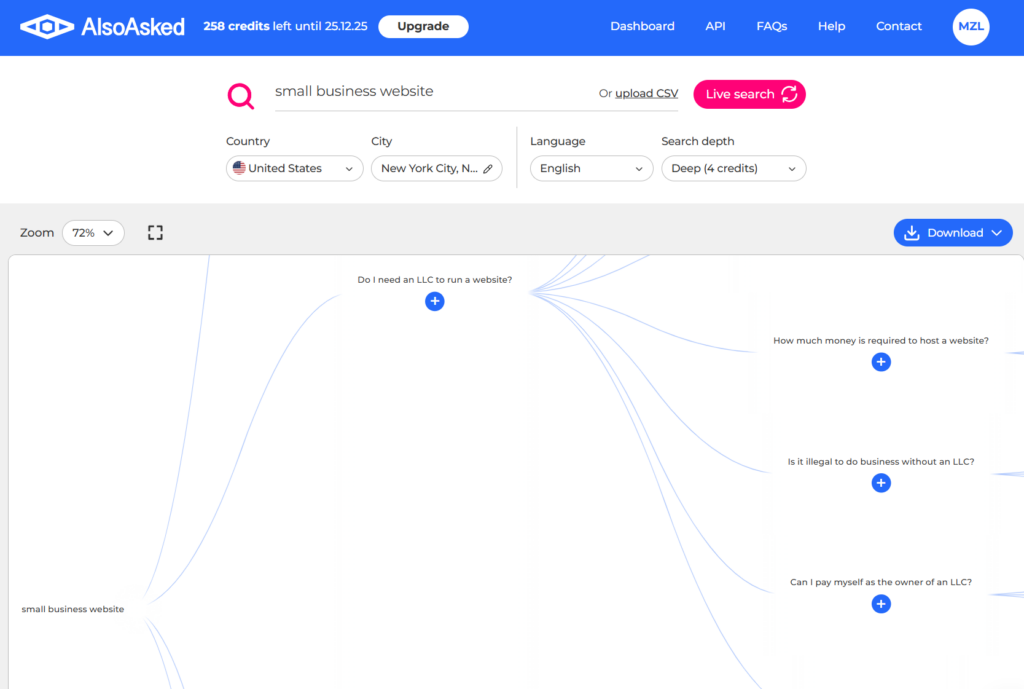This screenshot has height=689, width=1024.
Task: Expand the "Do I need an LLC to run a website?" plus button
Action: (435, 301)
